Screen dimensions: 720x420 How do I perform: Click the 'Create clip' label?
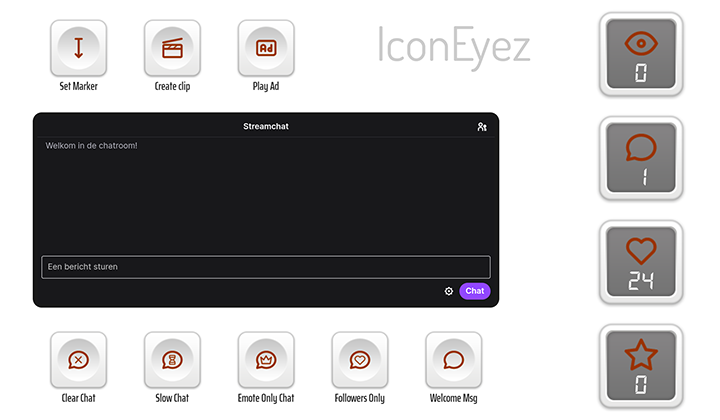pos(172,86)
